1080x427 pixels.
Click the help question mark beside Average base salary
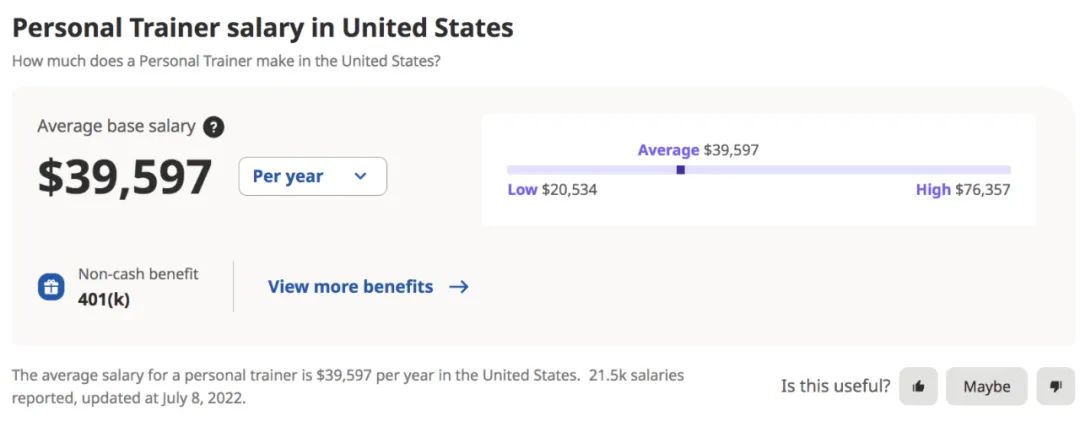[214, 127]
